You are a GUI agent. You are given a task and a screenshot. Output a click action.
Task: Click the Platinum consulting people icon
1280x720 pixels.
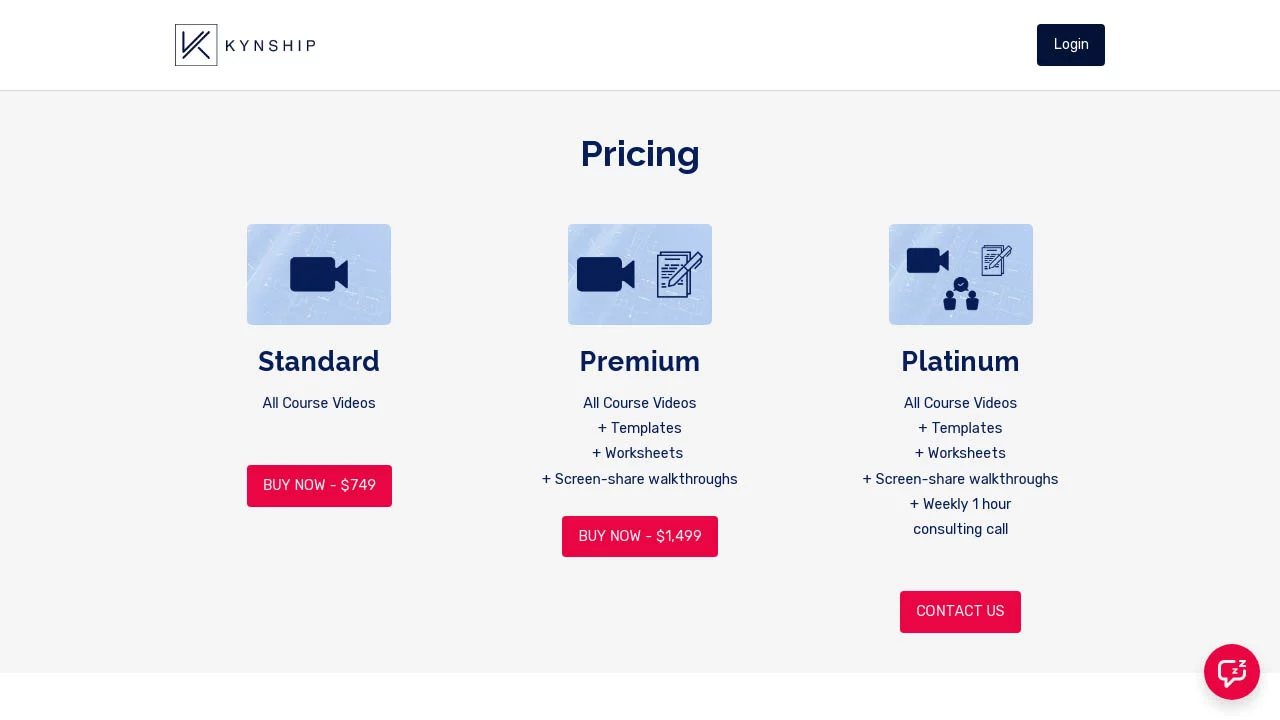961,294
